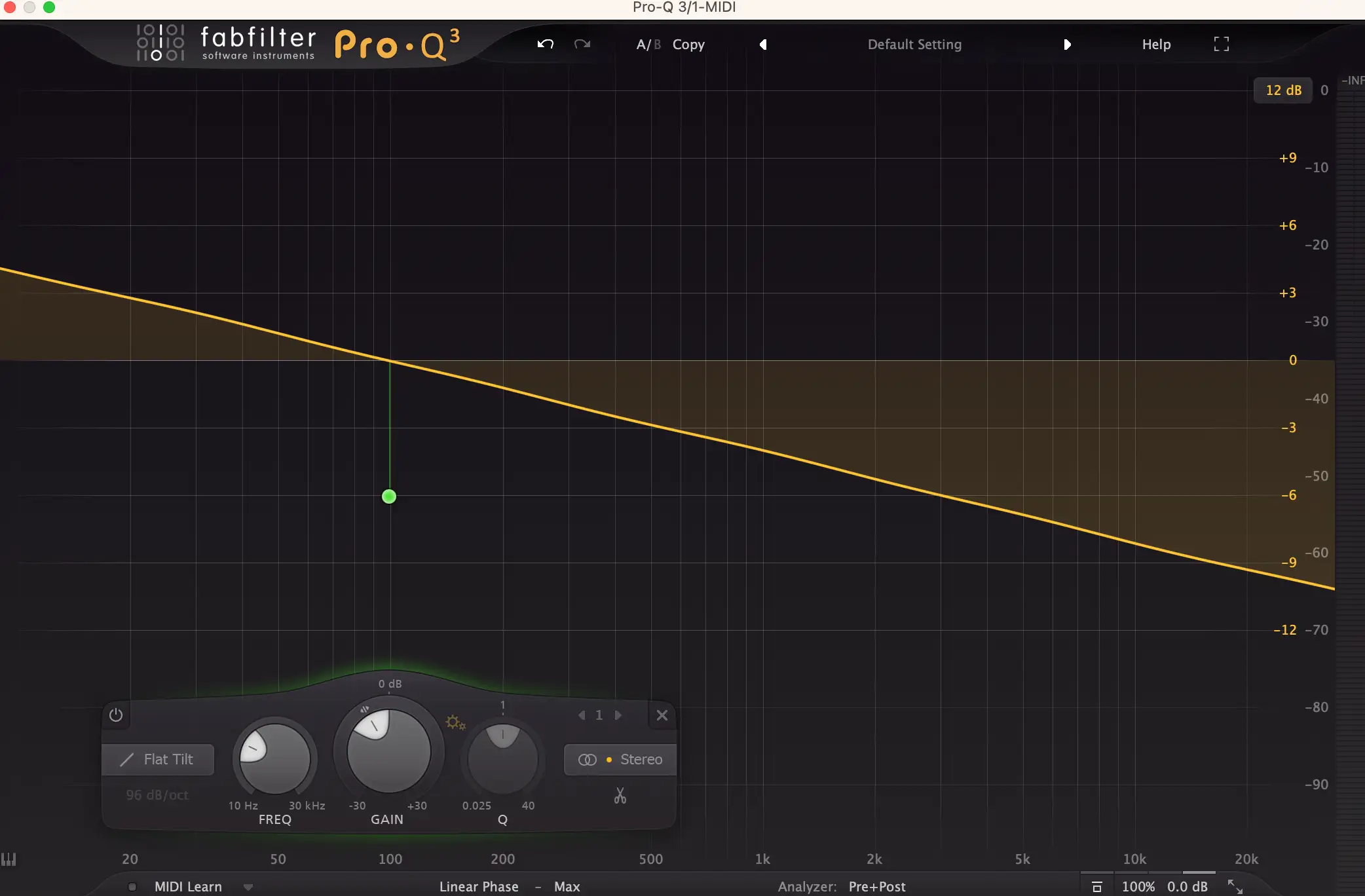The width and height of the screenshot is (1365, 896).
Task: Open the Default Setting preset menu
Action: click(914, 45)
